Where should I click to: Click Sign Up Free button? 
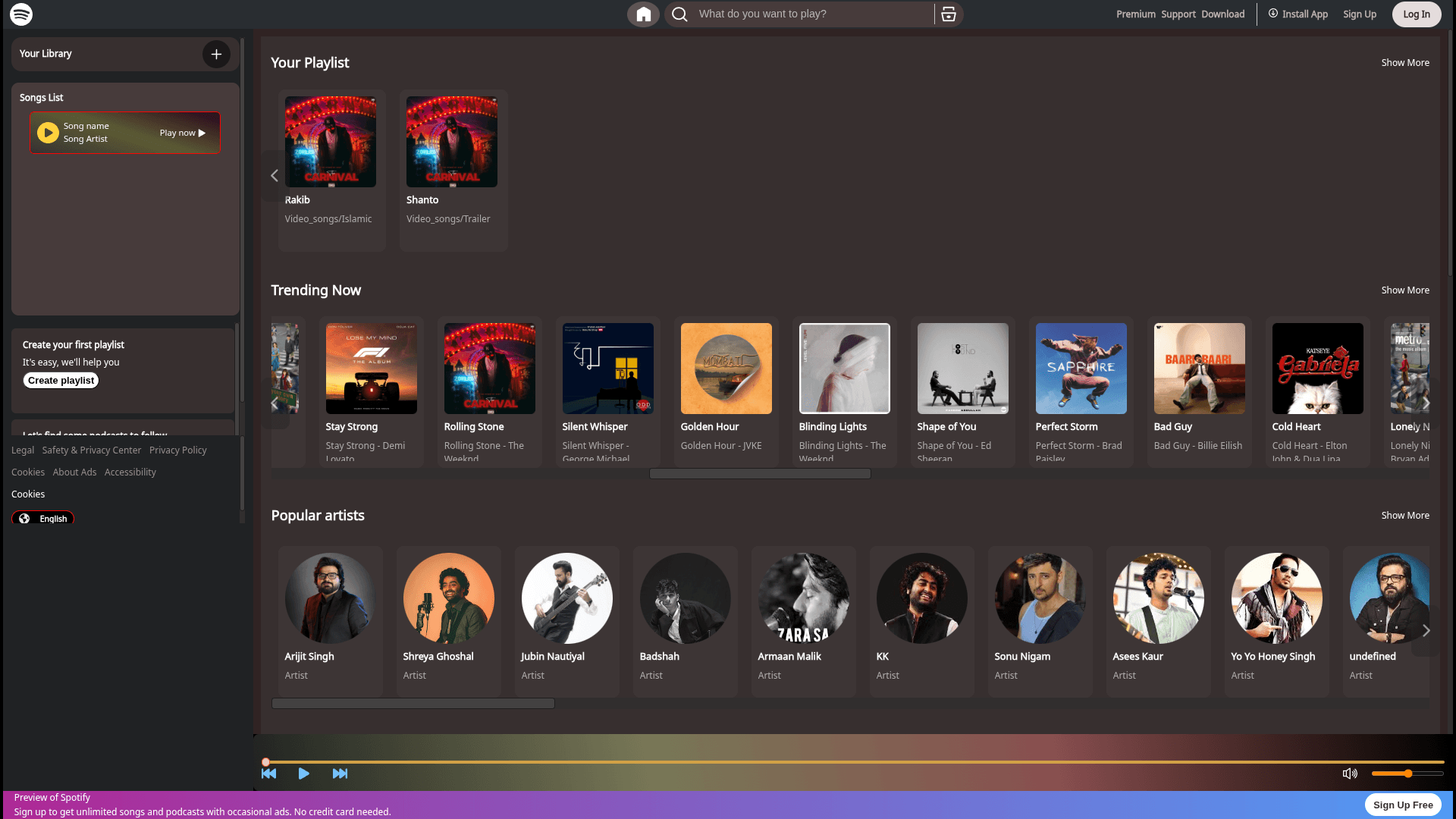tap(1403, 805)
